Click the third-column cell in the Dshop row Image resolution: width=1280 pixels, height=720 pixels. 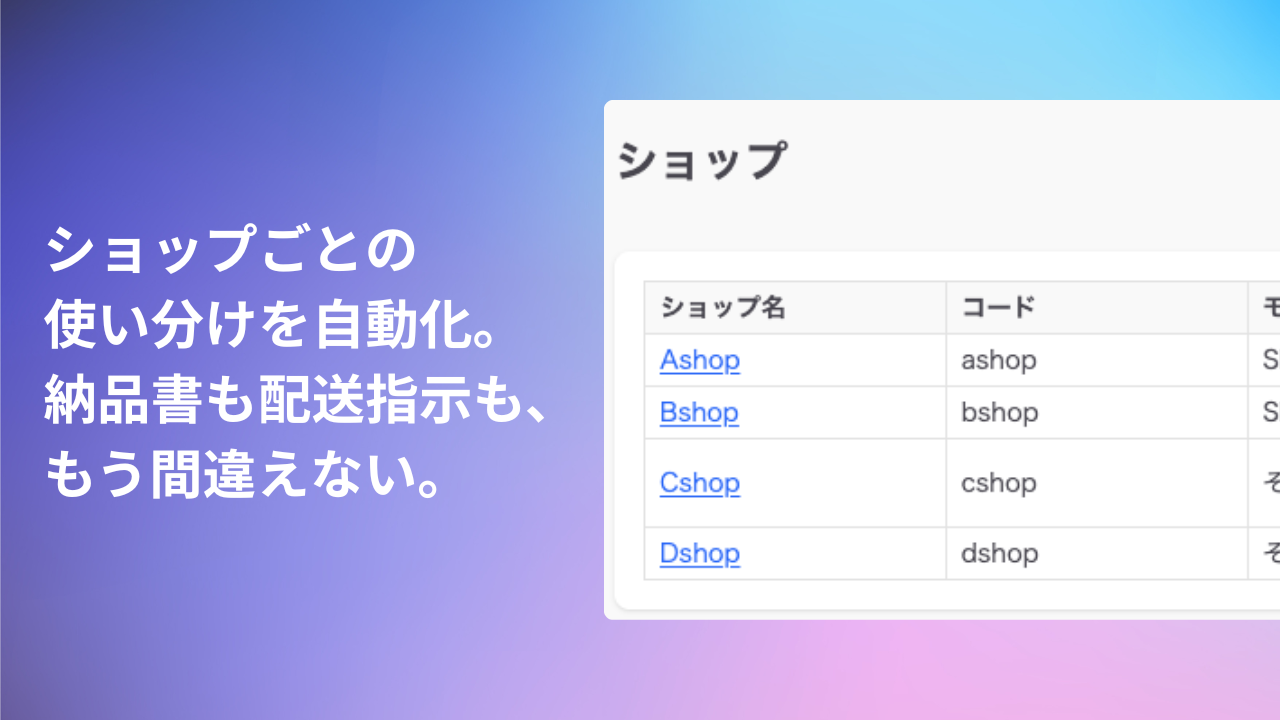pos(1266,553)
